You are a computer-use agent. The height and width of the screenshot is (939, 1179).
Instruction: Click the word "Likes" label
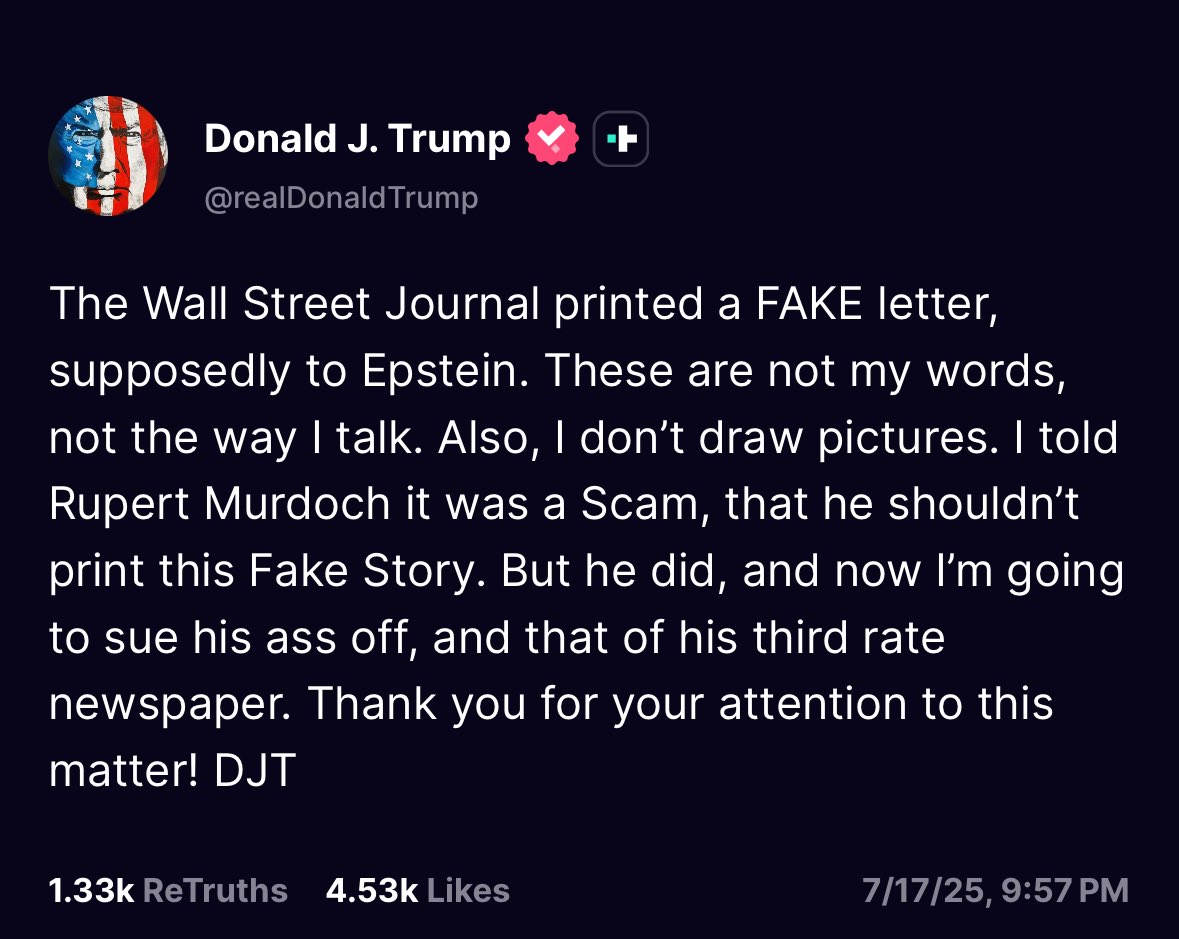[x=468, y=890]
